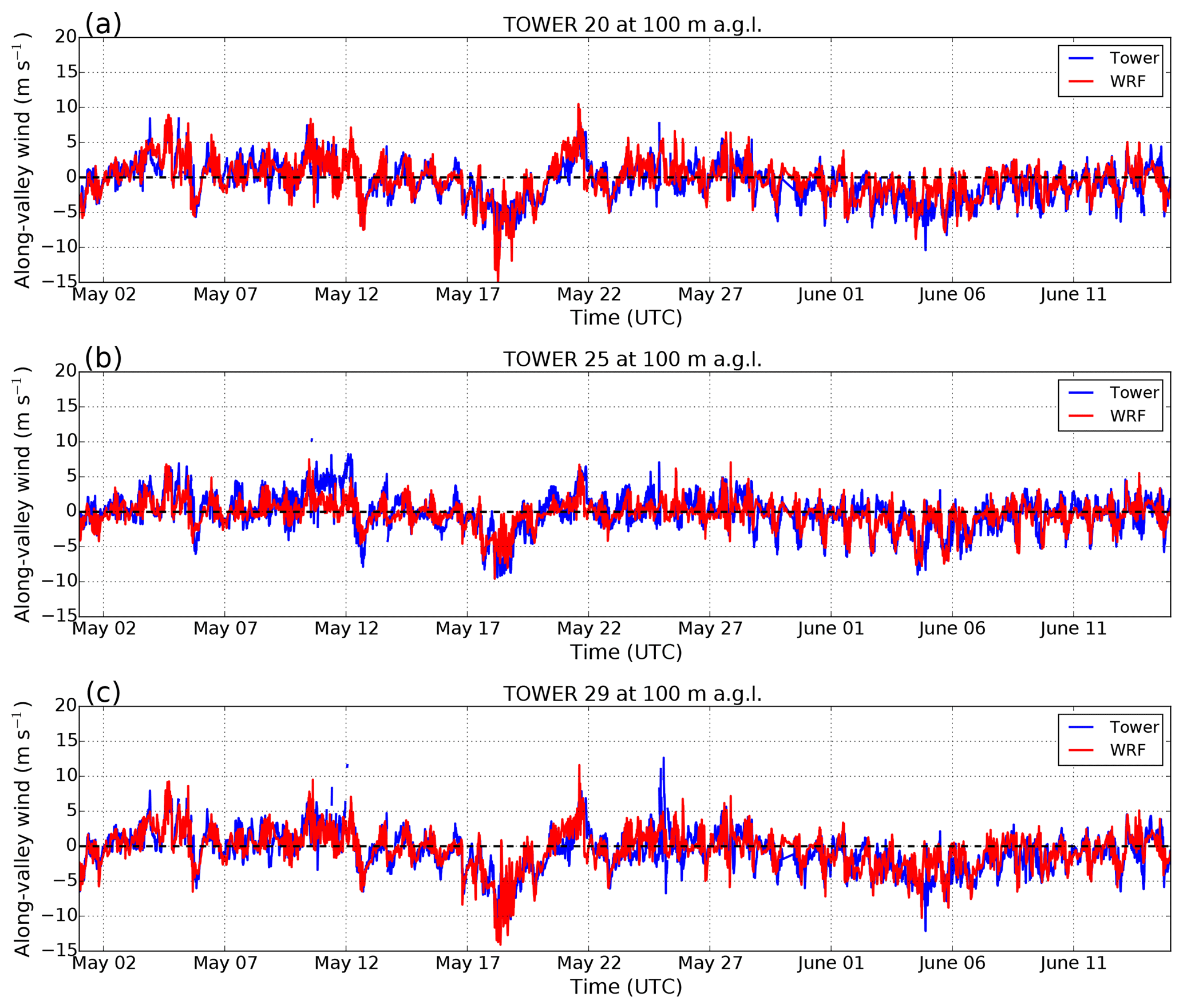
Task: Click the TOWER 25 panel title
Action: point(632,359)
